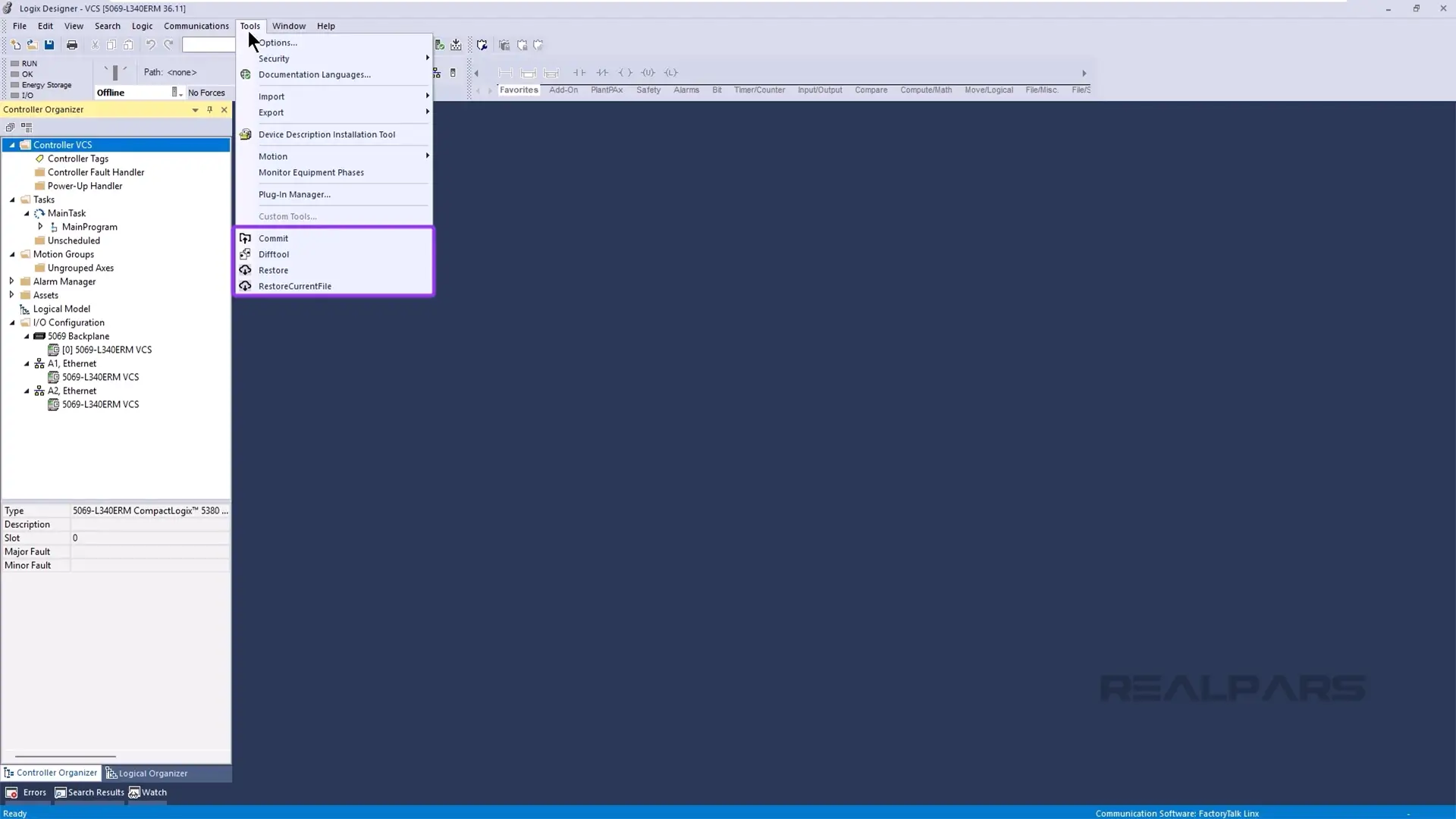Image resolution: width=1456 pixels, height=819 pixels.
Task: Toggle Controller Organizer auto-hide pin
Action: (x=210, y=110)
